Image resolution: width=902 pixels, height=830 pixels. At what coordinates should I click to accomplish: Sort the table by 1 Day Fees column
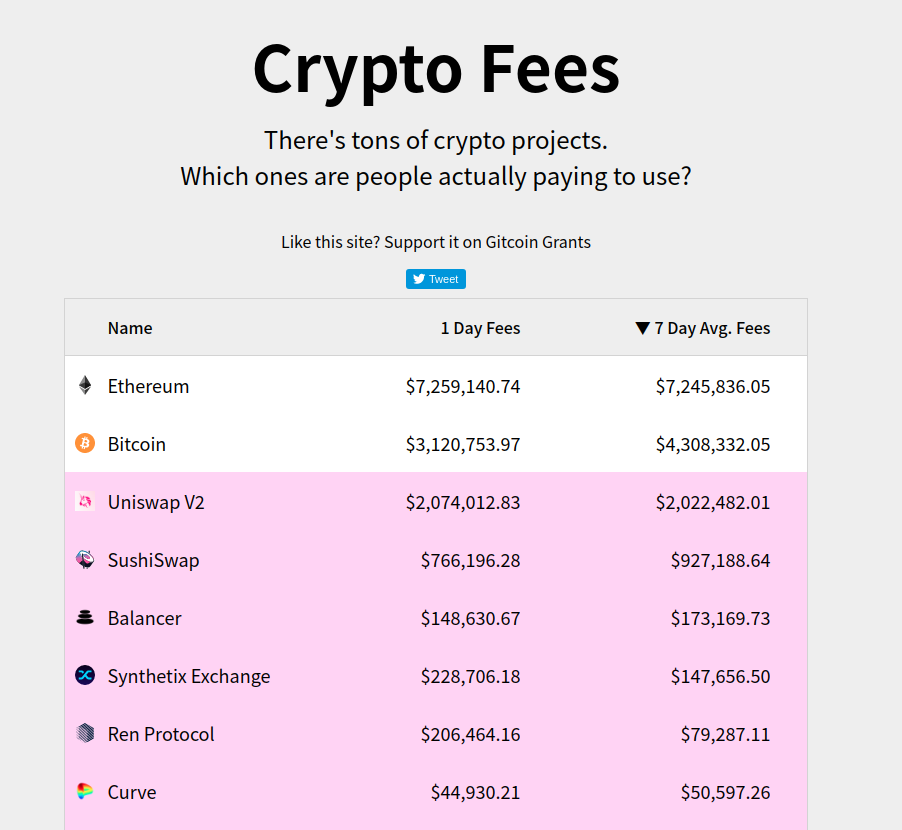click(480, 328)
